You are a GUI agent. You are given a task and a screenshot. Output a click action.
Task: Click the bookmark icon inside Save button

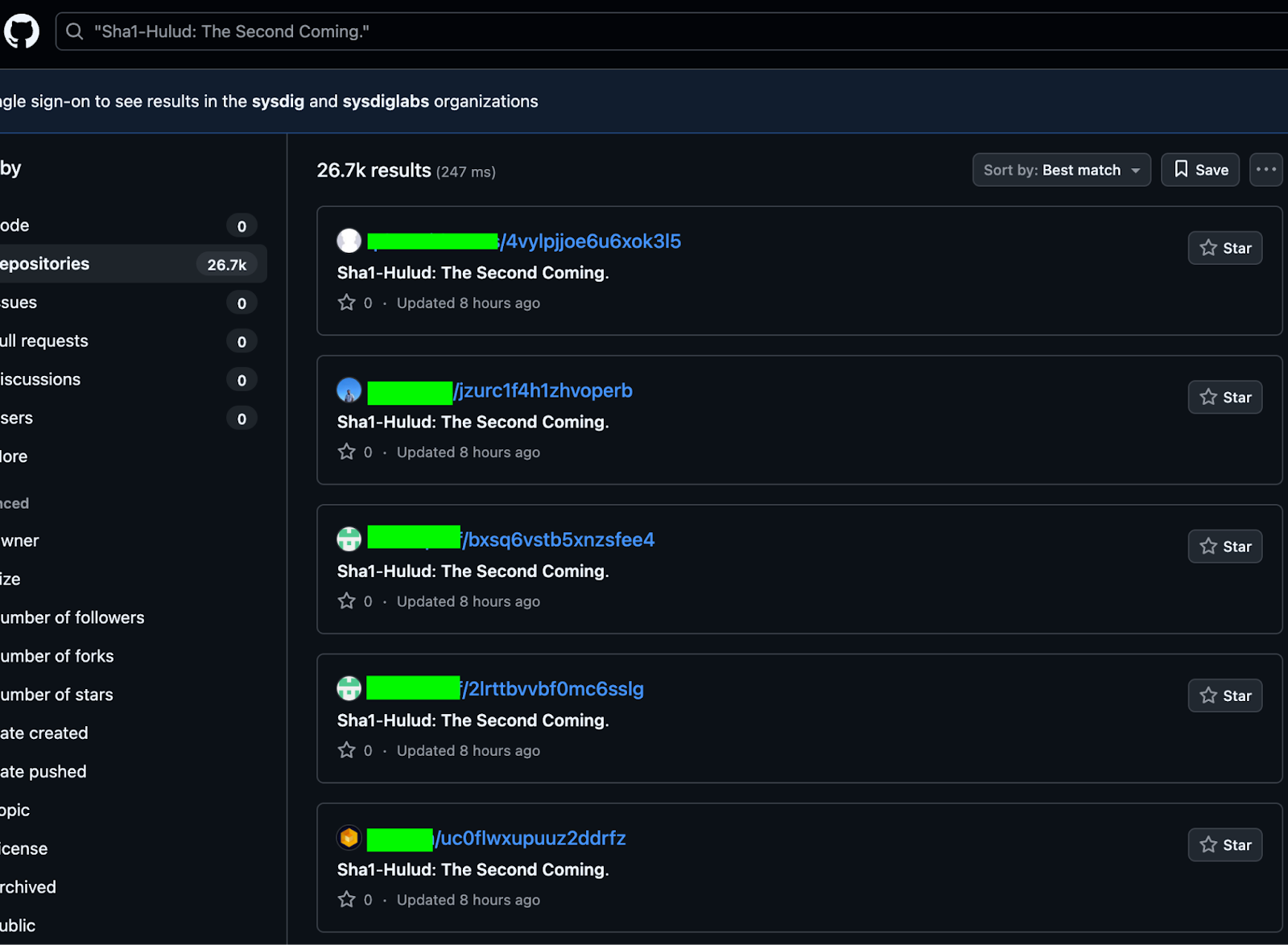pos(1181,169)
